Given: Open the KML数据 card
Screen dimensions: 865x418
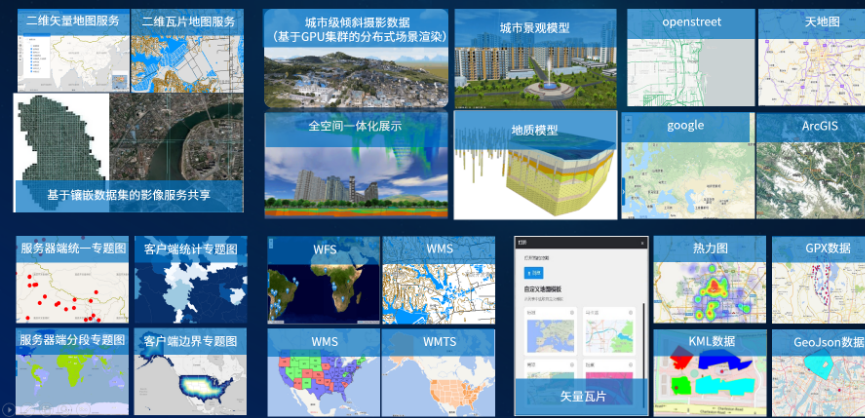Looking at the screenshot, I should [710, 373].
